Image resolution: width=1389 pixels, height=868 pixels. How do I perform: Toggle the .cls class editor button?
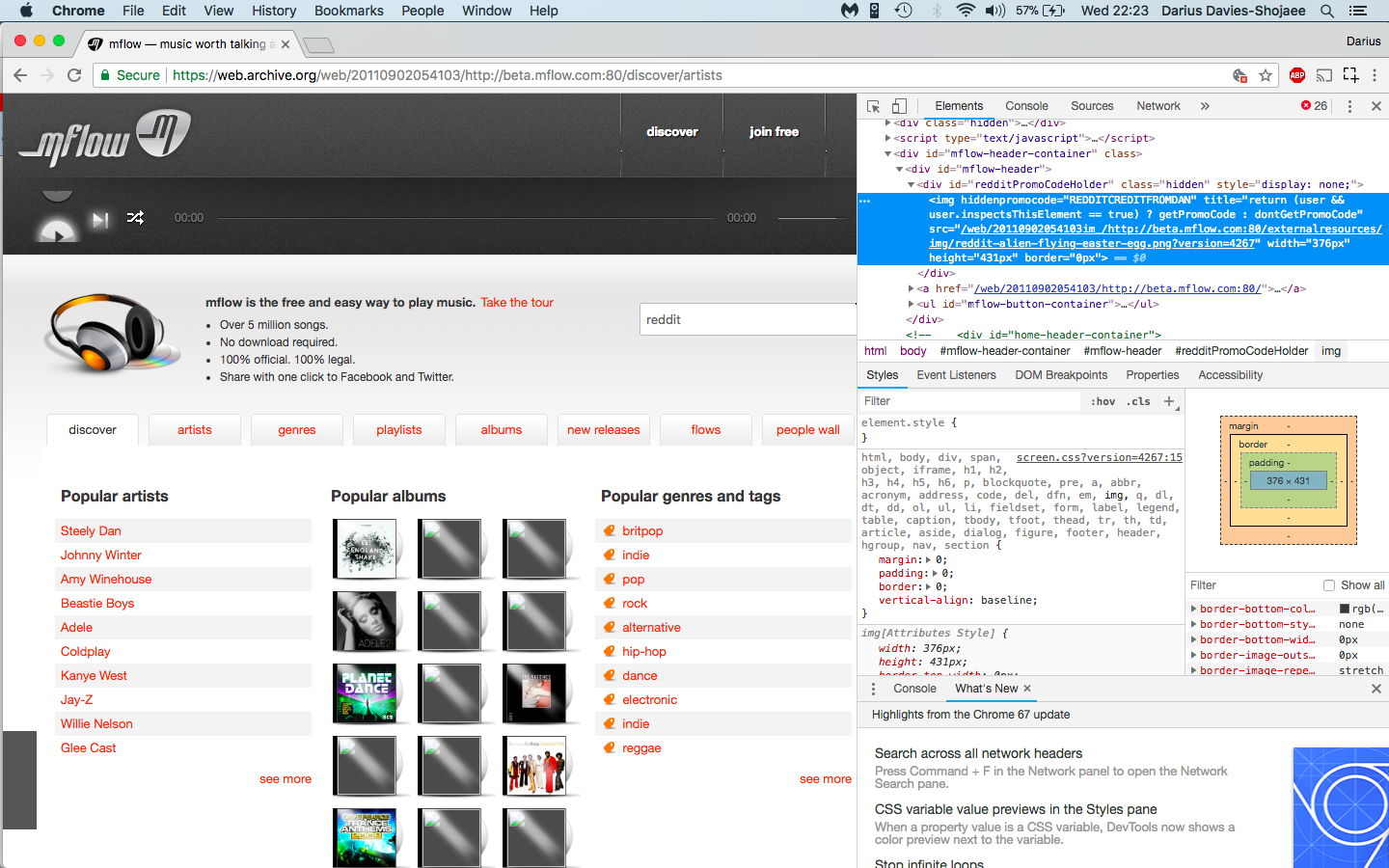(1139, 401)
